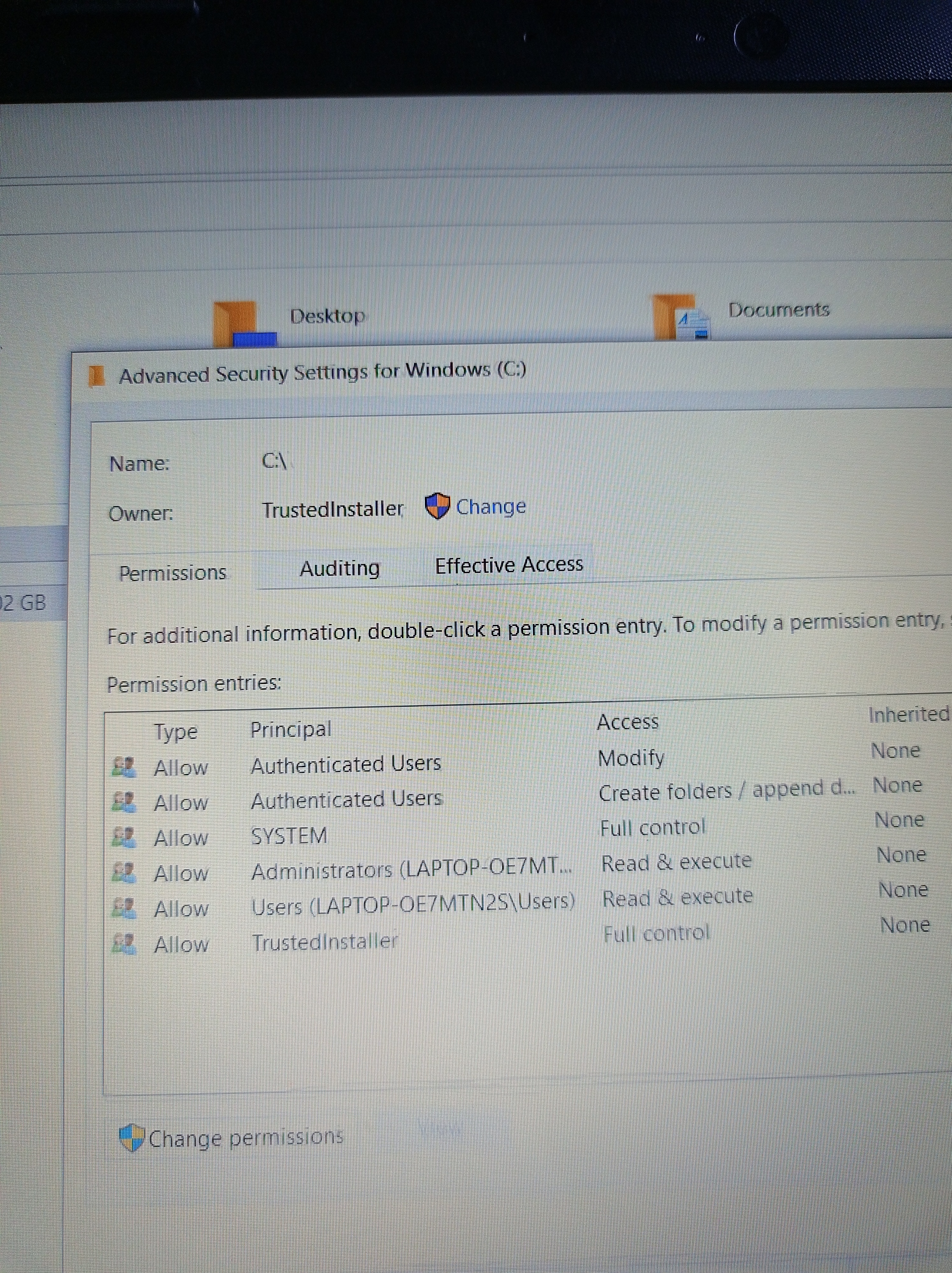Click the shield icon on Change permissions

click(131, 1138)
